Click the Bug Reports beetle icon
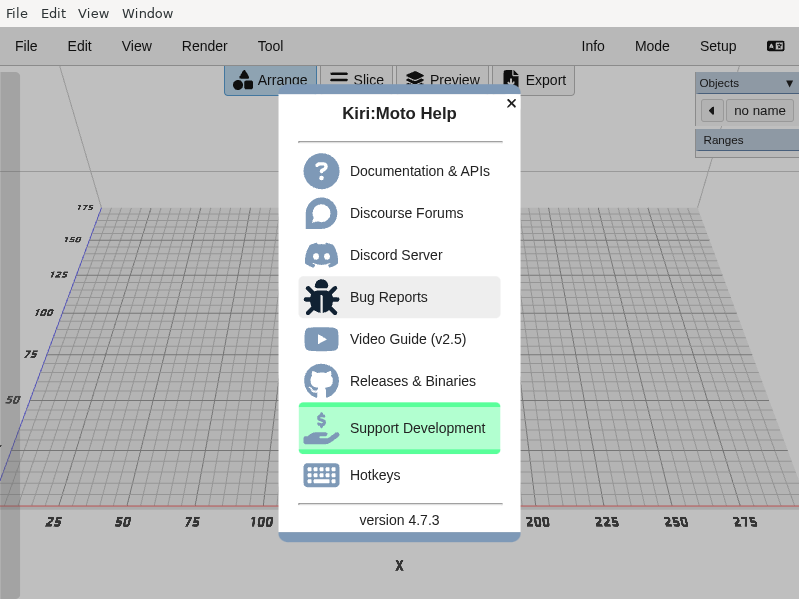The image size is (799, 599). coord(321,297)
